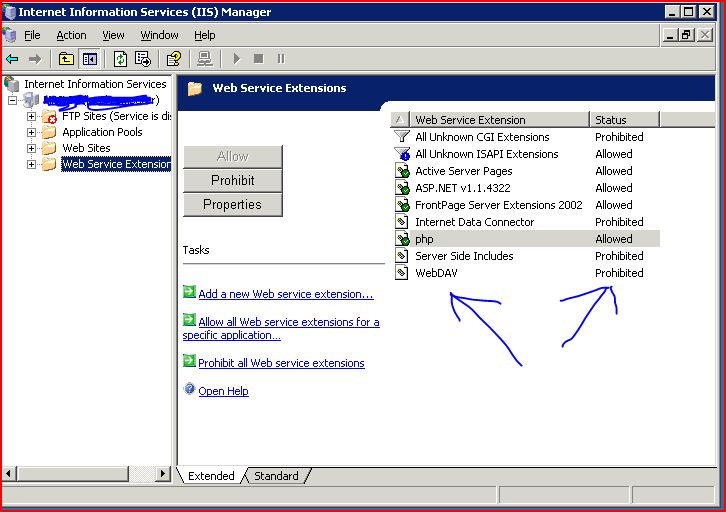726x512 pixels.
Task: Click the MMC application icon in menu bar
Action: pos(10,35)
